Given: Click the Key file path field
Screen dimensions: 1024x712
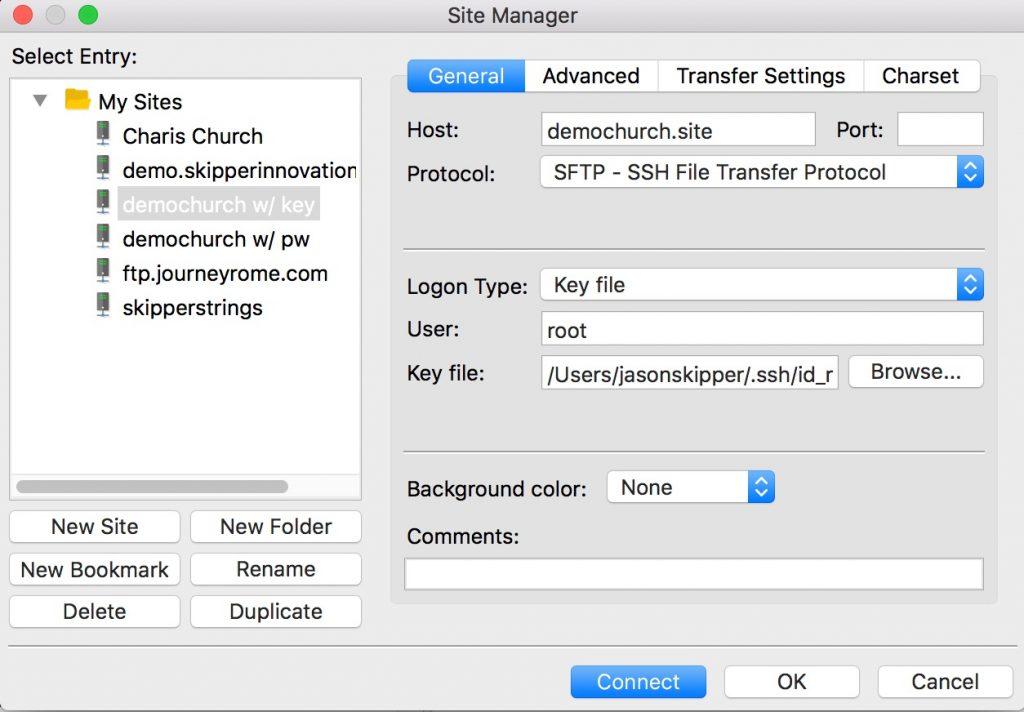Looking at the screenshot, I should click(690, 373).
